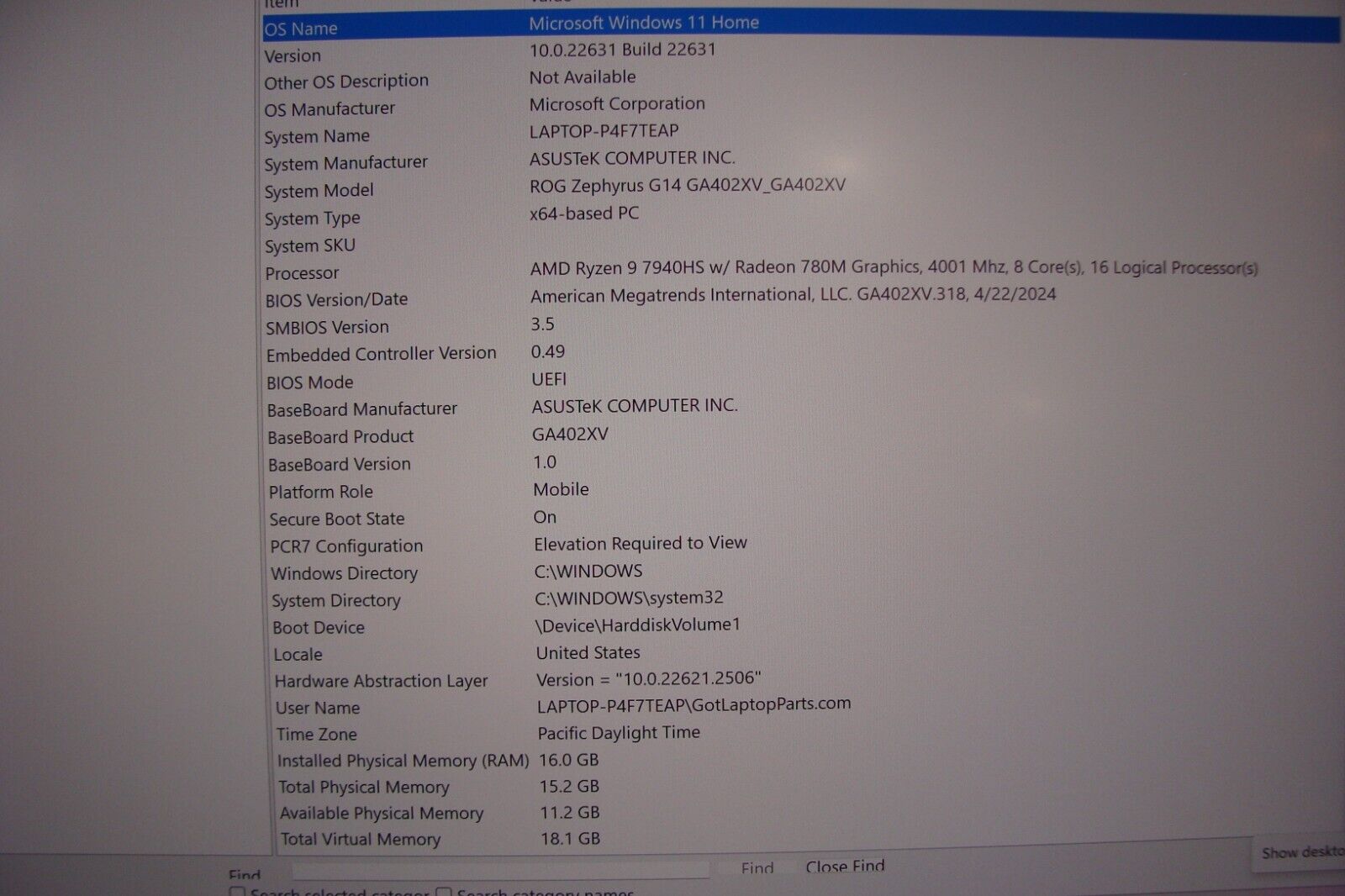Enable Search selected category only checkbox
The height and width of the screenshot is (896, 1345).
238,892
